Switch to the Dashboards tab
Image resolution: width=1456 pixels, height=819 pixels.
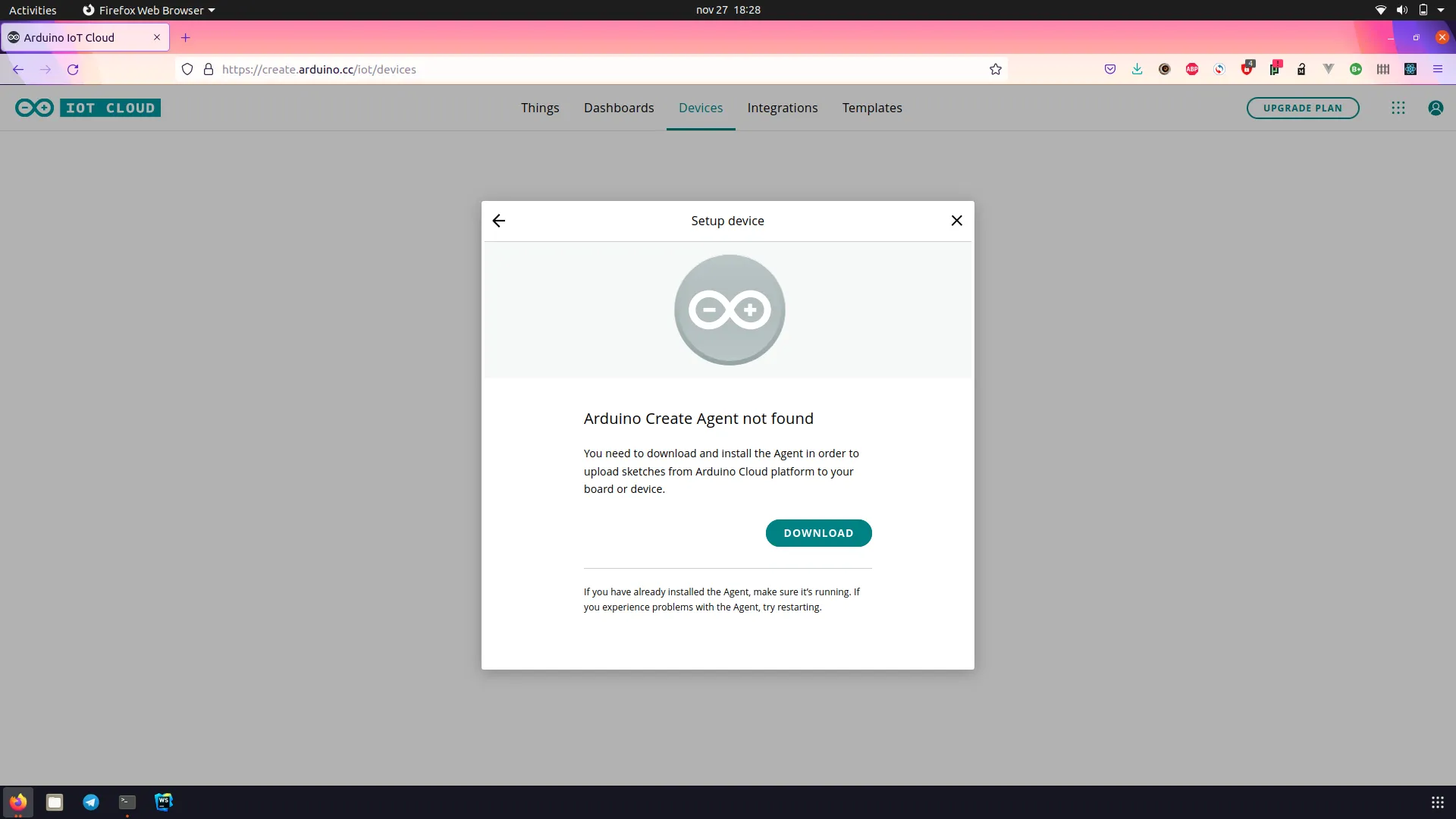pos(619,108)
